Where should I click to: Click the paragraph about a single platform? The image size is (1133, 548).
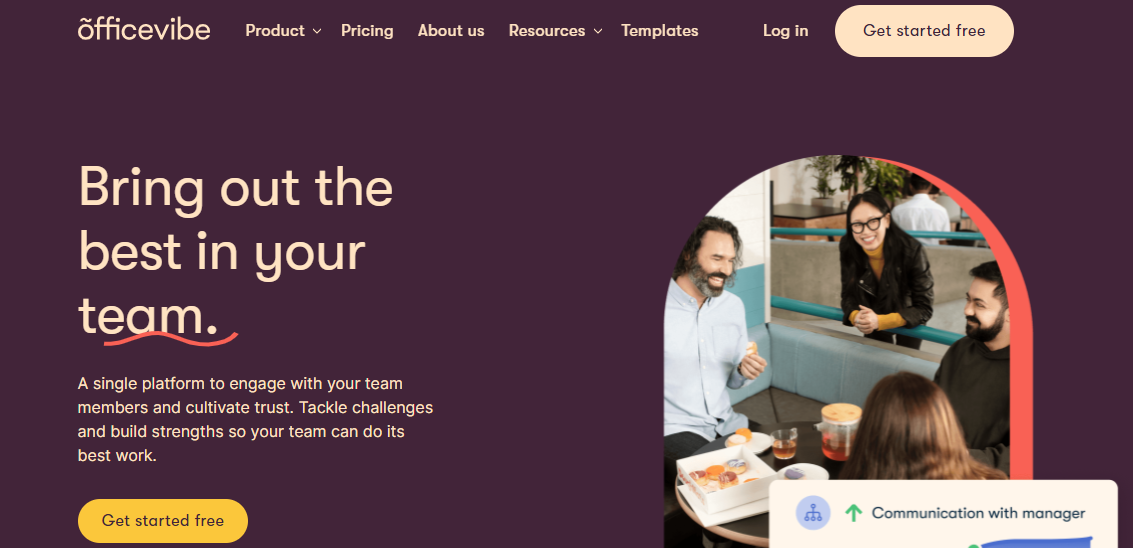pos(255,419)
